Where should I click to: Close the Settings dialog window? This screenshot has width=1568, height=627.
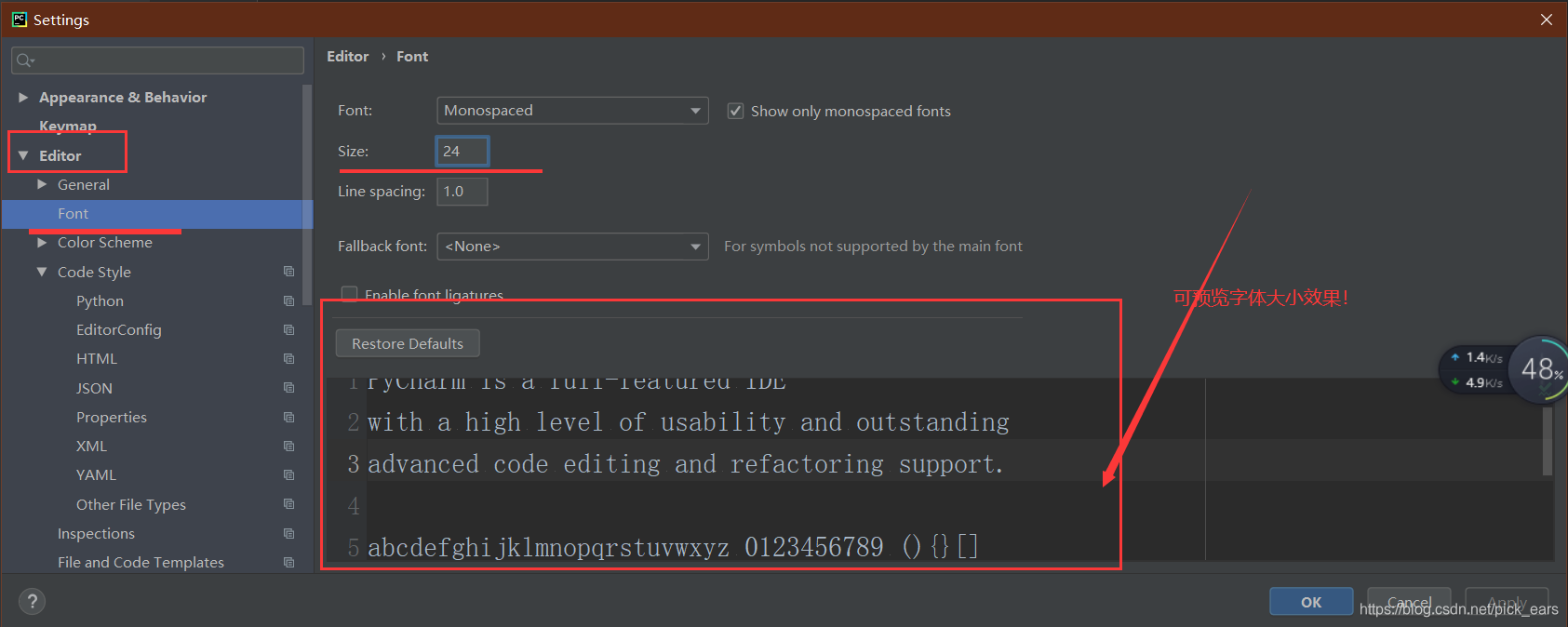coord(1547,19)
